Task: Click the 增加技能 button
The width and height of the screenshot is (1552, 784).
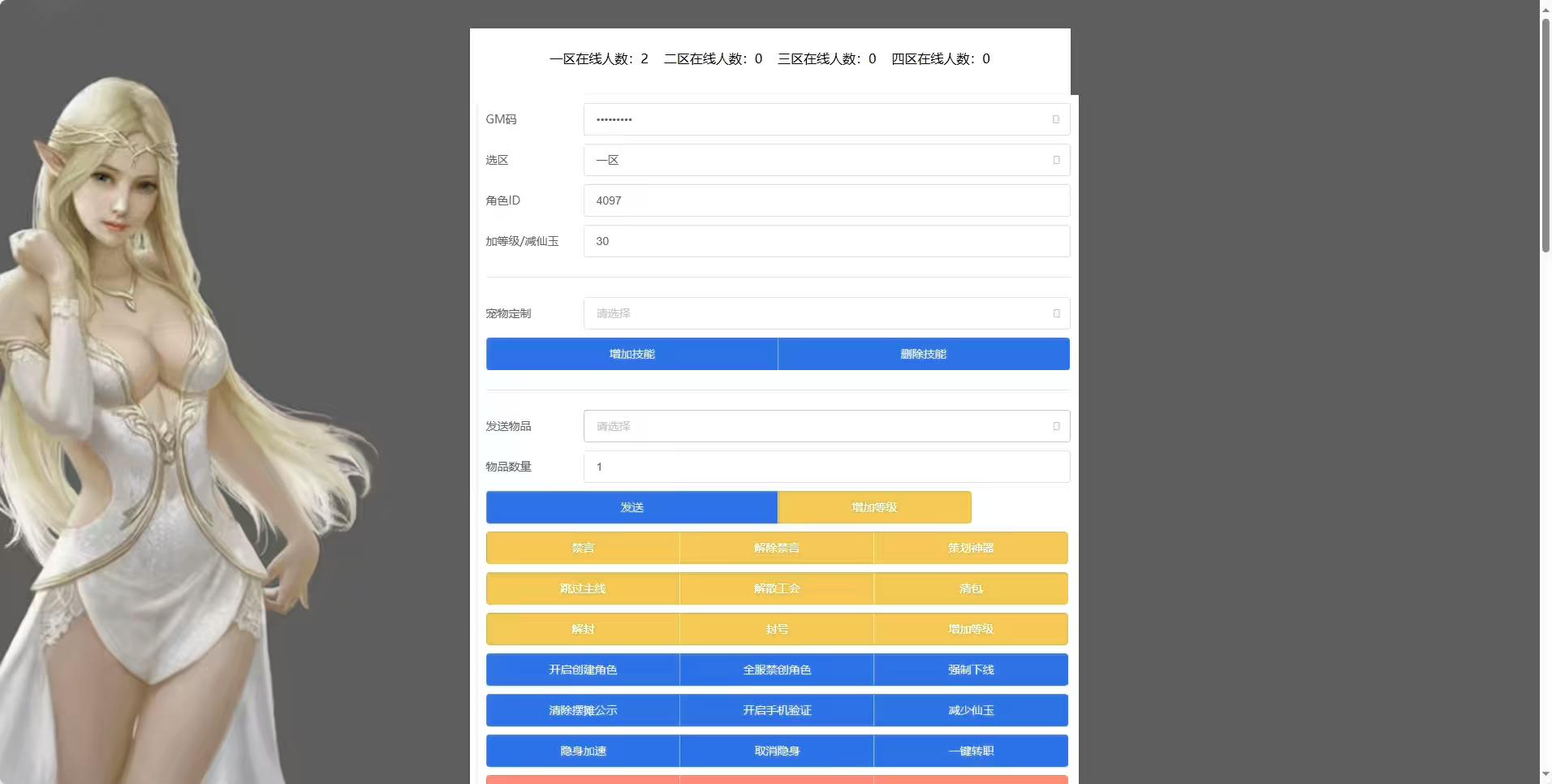Action: 632,354
